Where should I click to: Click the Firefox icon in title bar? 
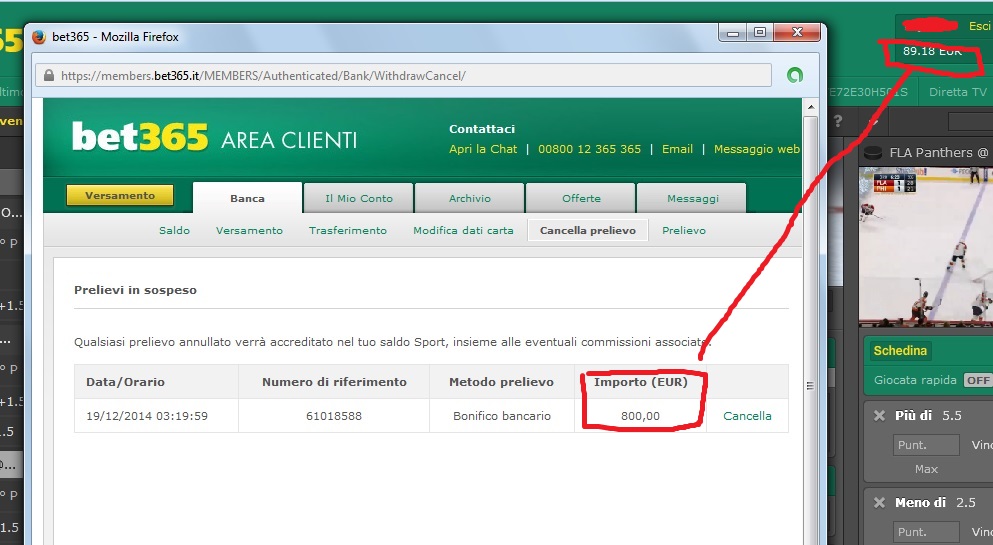pos(39,37)
